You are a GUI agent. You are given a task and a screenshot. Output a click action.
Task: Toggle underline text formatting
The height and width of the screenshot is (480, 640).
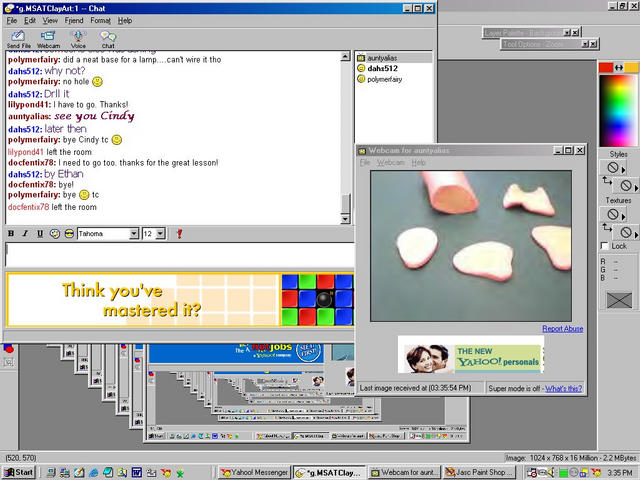40,233
